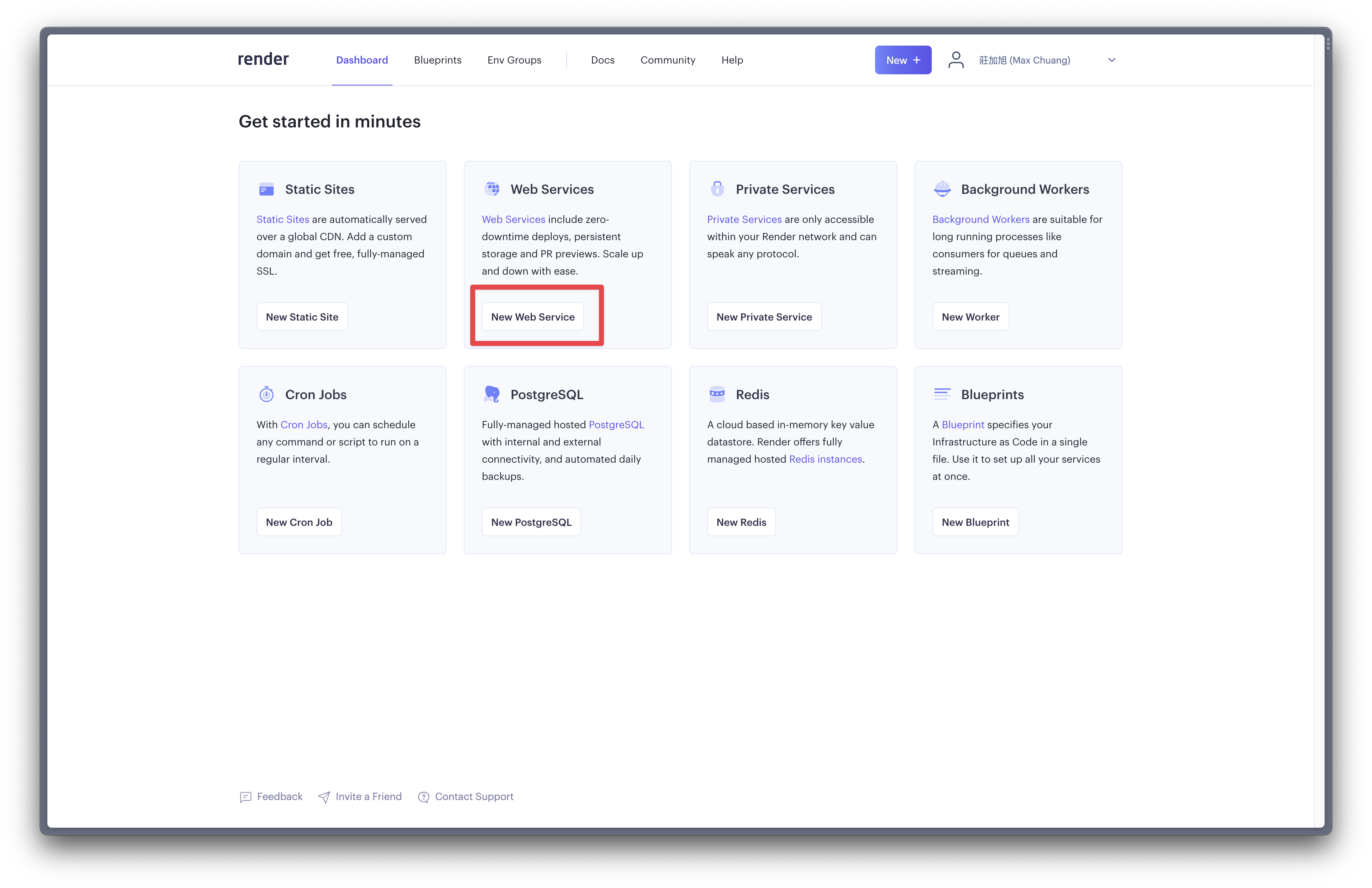1372x888 pixels.
Task: Click the Web Services globe icon
Action: [492, 189]
